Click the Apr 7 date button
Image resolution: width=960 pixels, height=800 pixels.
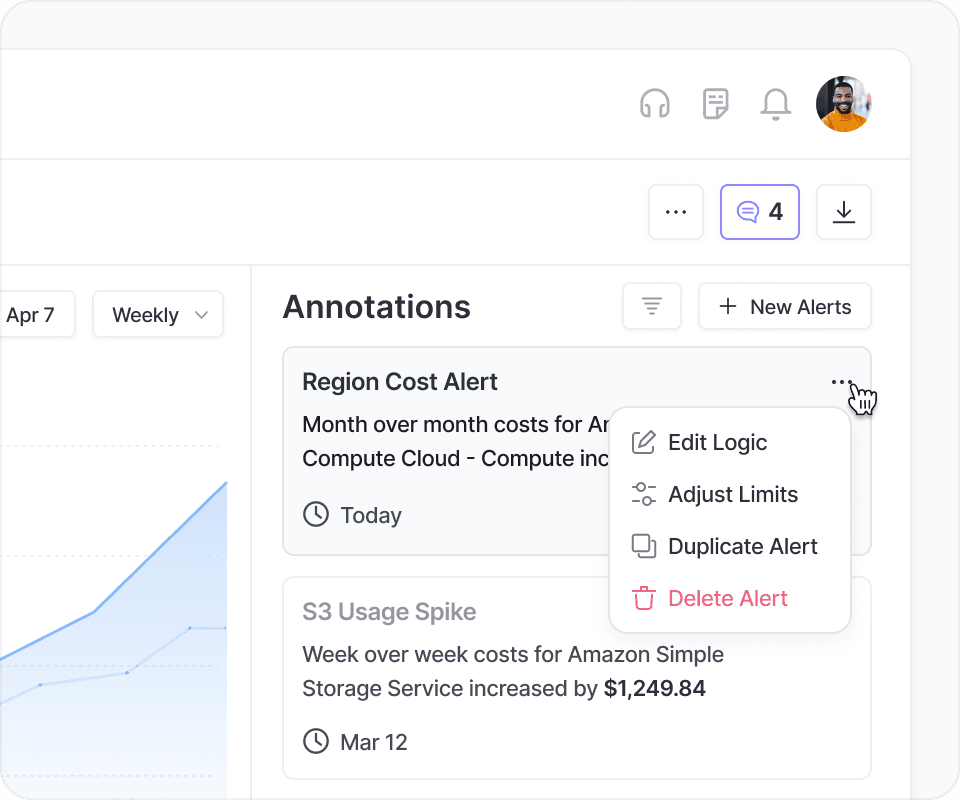pos(30,315)
